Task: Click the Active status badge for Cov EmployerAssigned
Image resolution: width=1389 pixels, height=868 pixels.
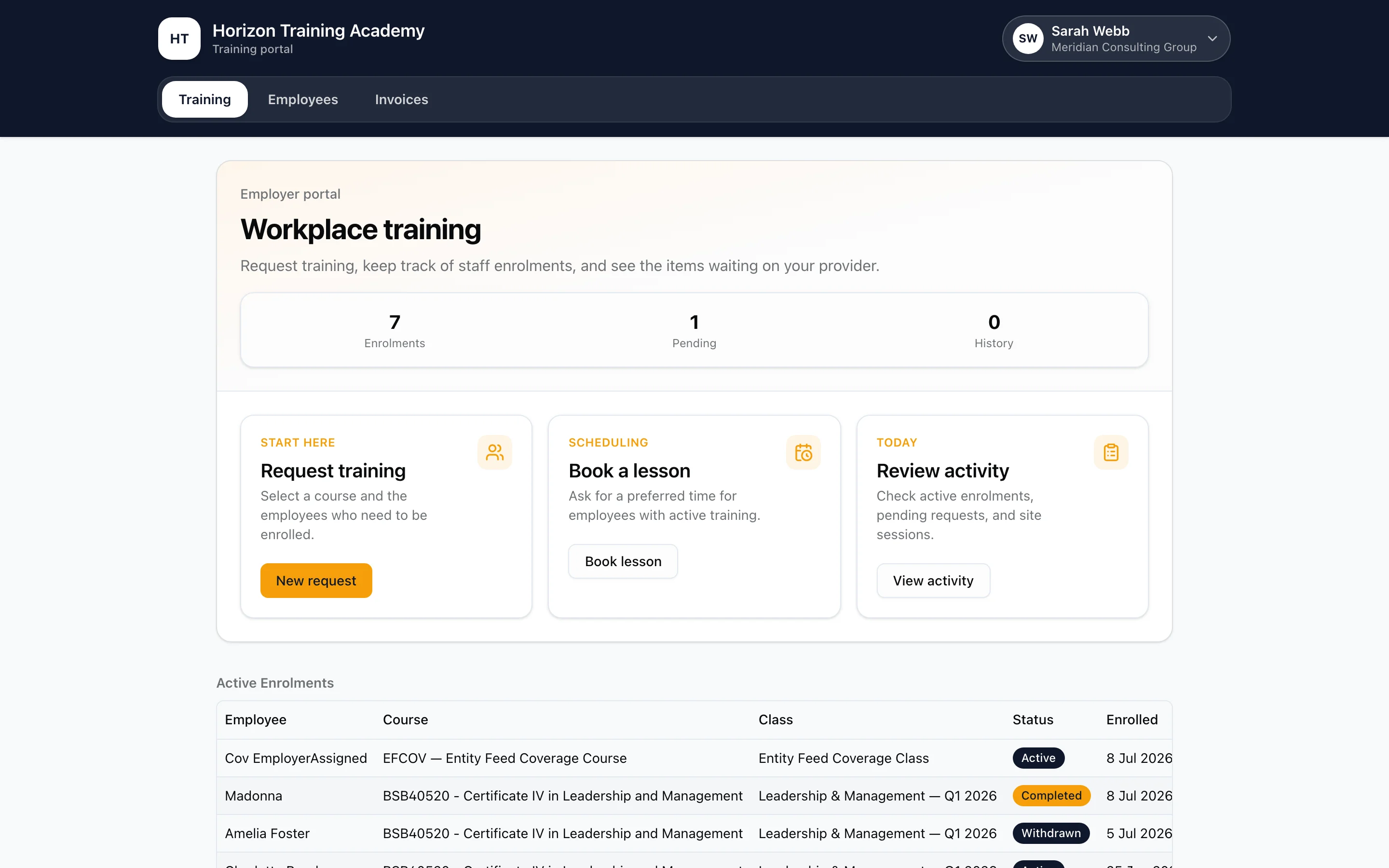Action: [x=1038, y=758]
